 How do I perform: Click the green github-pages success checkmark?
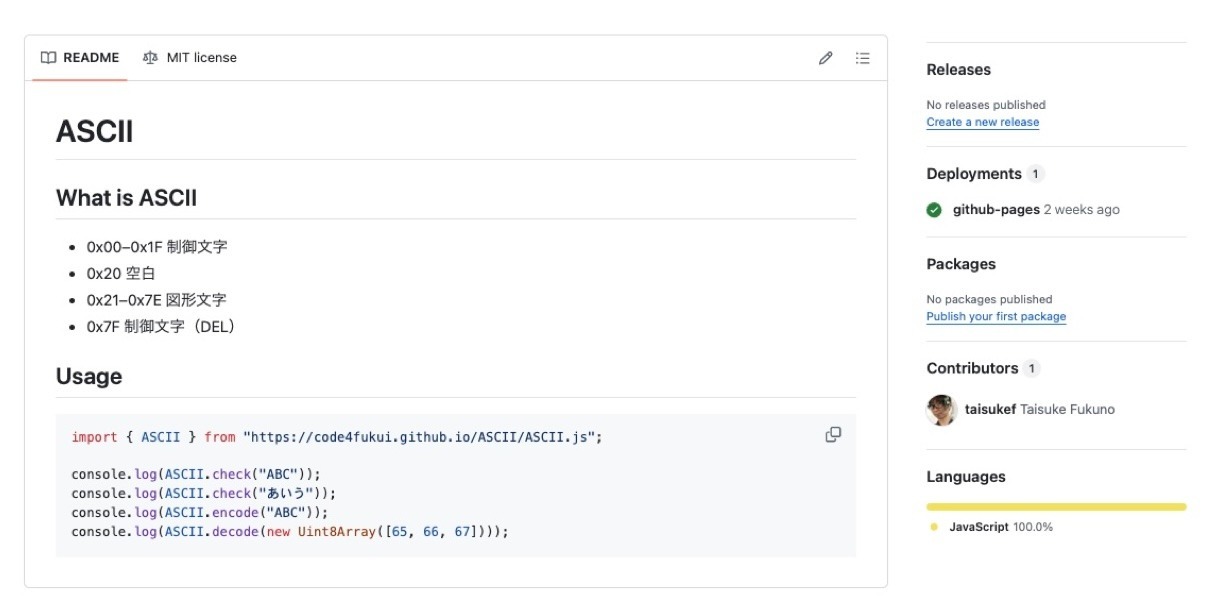point(934,210)
